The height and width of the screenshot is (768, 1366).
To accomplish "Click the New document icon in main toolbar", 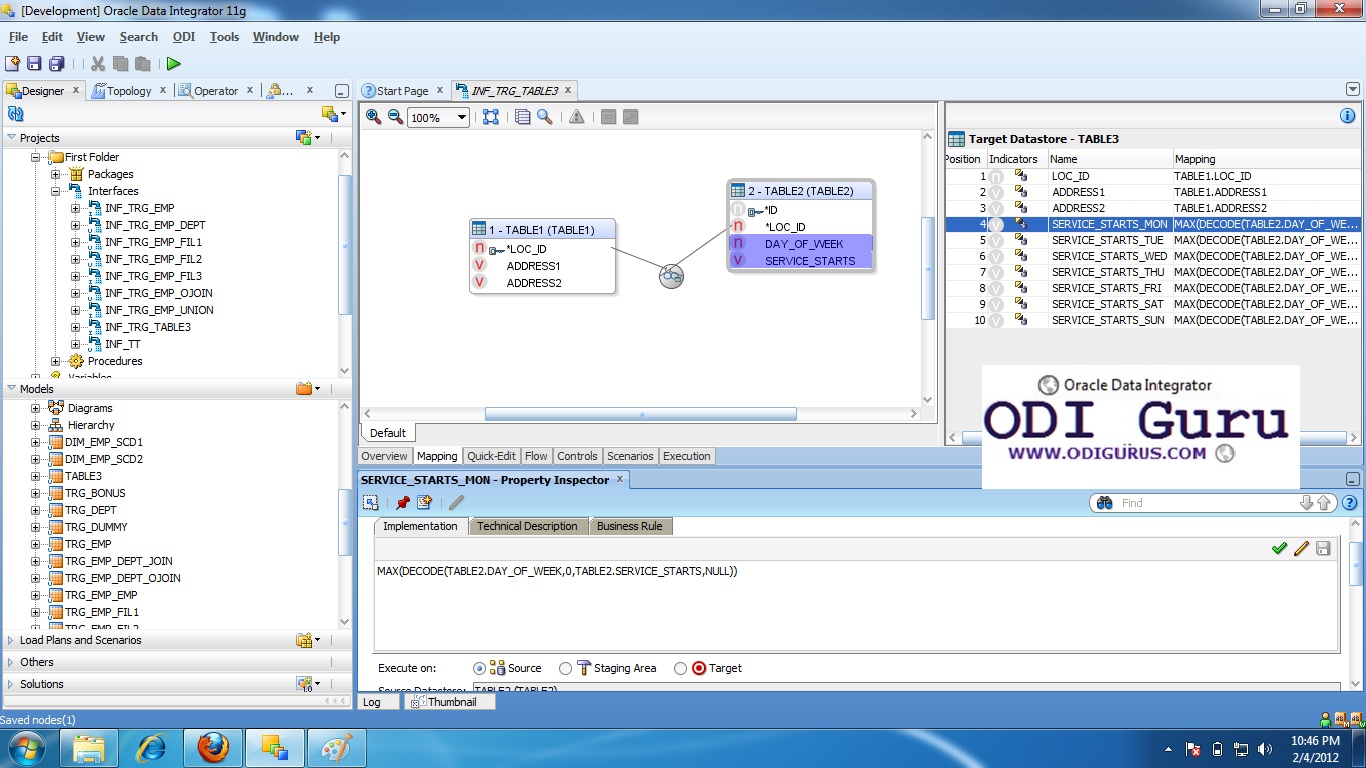I will pyautogui.click(x=13, y=63).
